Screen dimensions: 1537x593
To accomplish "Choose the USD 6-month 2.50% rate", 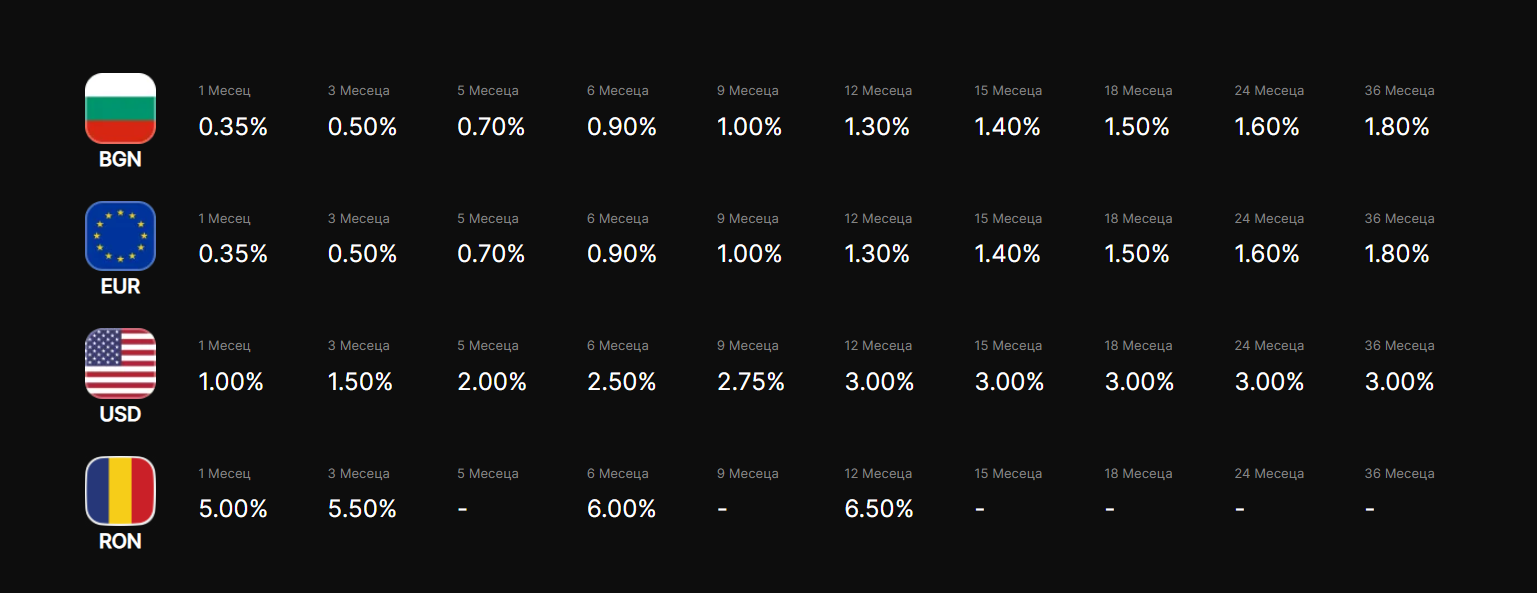I will click(621, 382).
